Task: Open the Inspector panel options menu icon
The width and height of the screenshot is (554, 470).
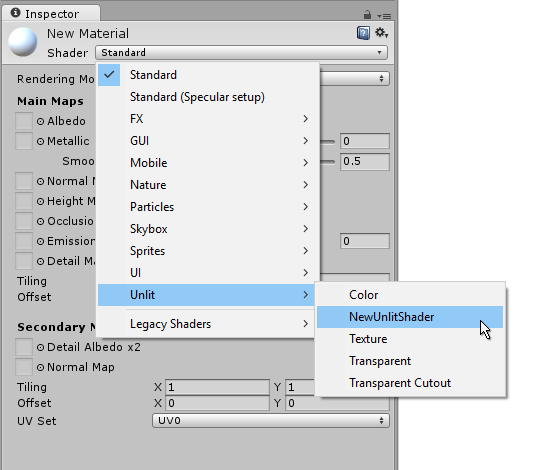Action: (384, 16)
